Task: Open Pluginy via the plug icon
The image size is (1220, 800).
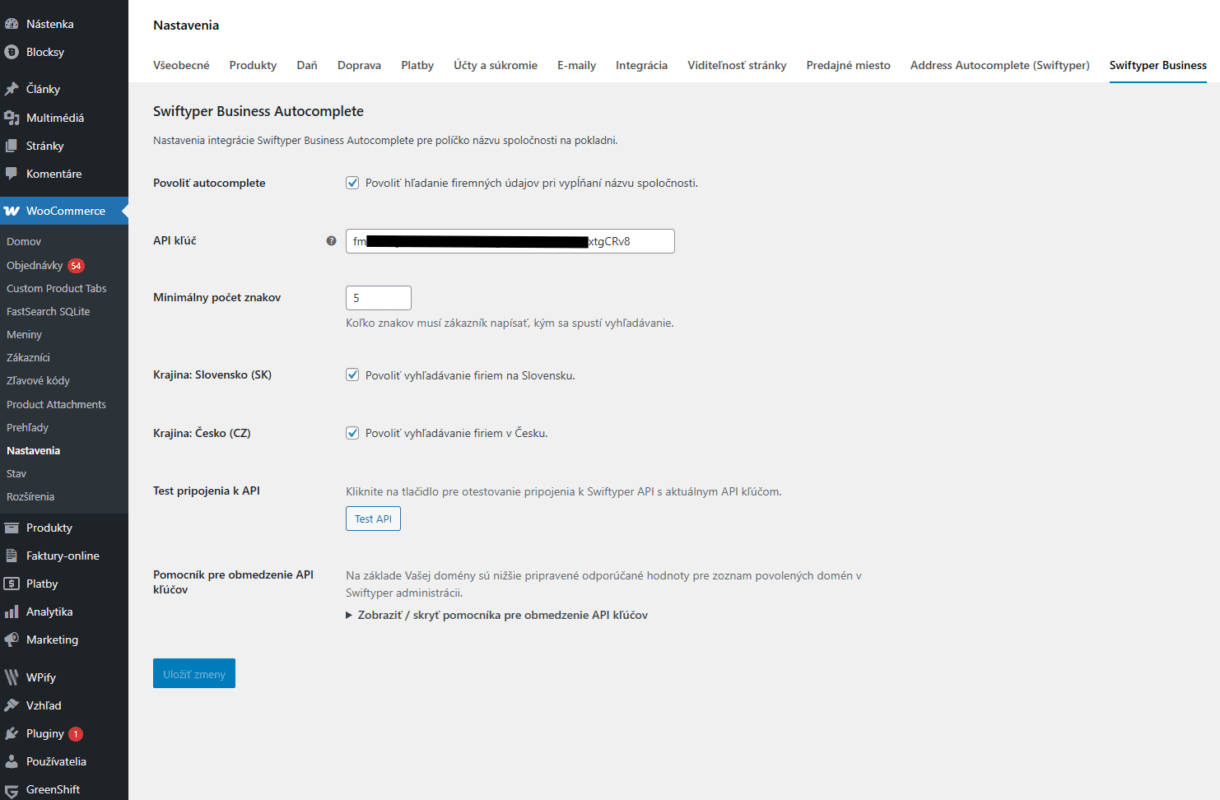Action: [12, 734]
